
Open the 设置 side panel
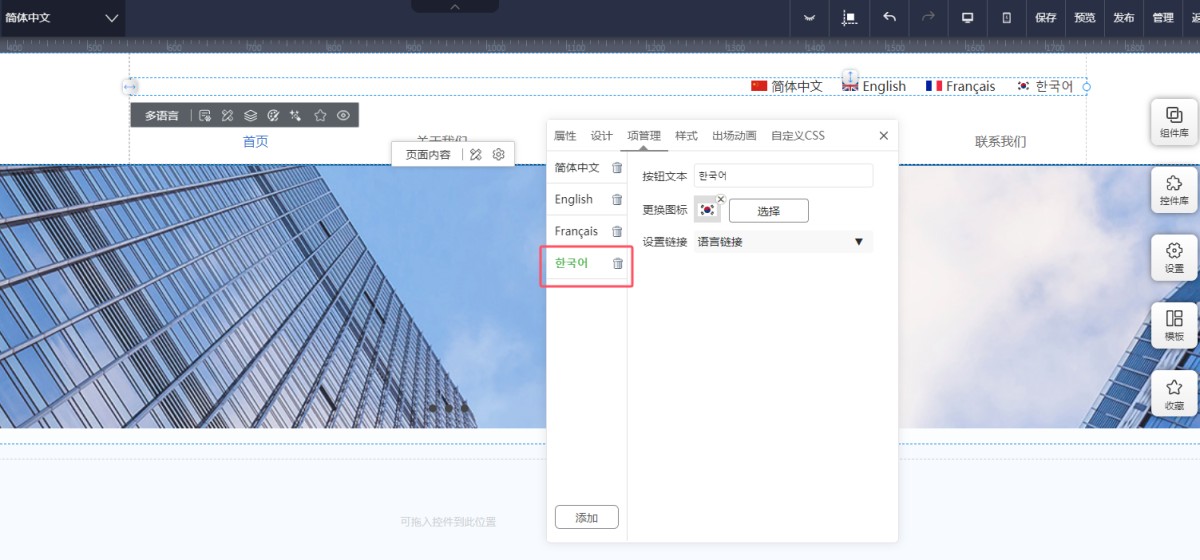(x=1174, y=258)
